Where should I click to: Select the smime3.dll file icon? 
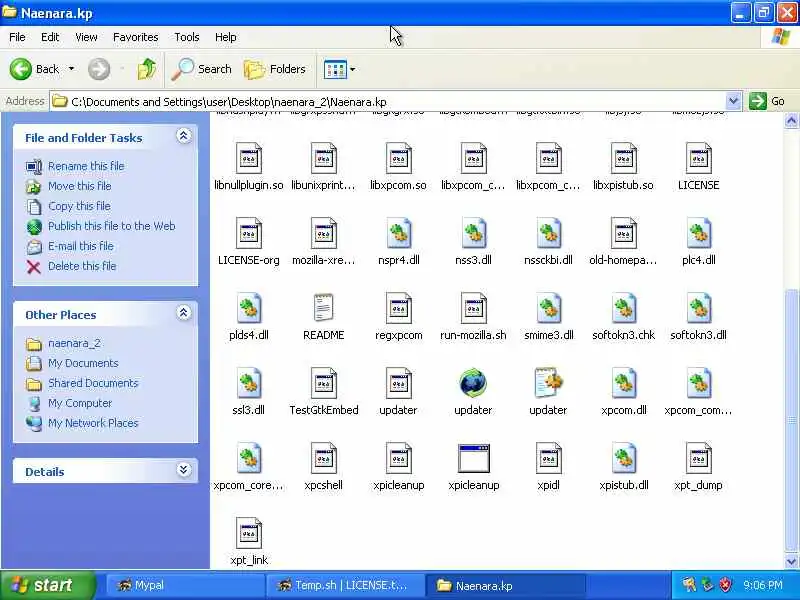coord(548,308)
